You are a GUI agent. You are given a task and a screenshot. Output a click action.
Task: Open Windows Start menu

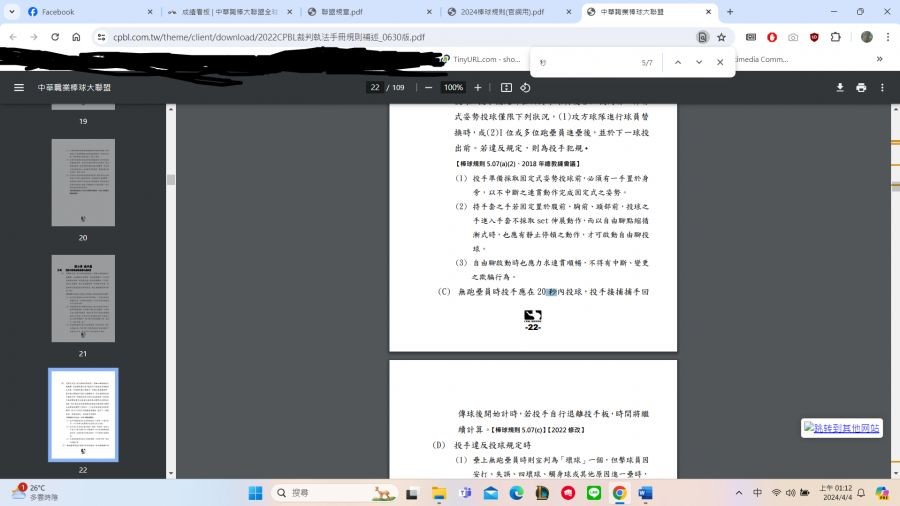(255, 493)
